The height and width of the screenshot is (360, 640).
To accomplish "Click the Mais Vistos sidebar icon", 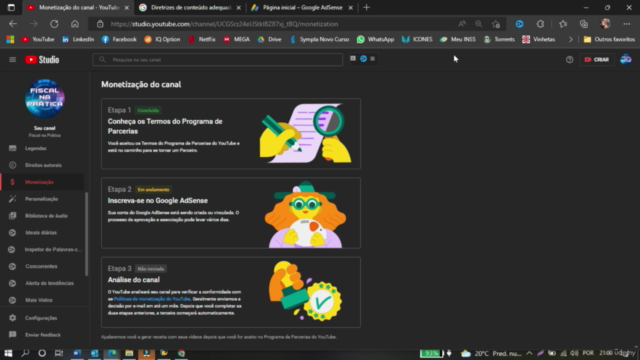I will (x=12, y=300).
